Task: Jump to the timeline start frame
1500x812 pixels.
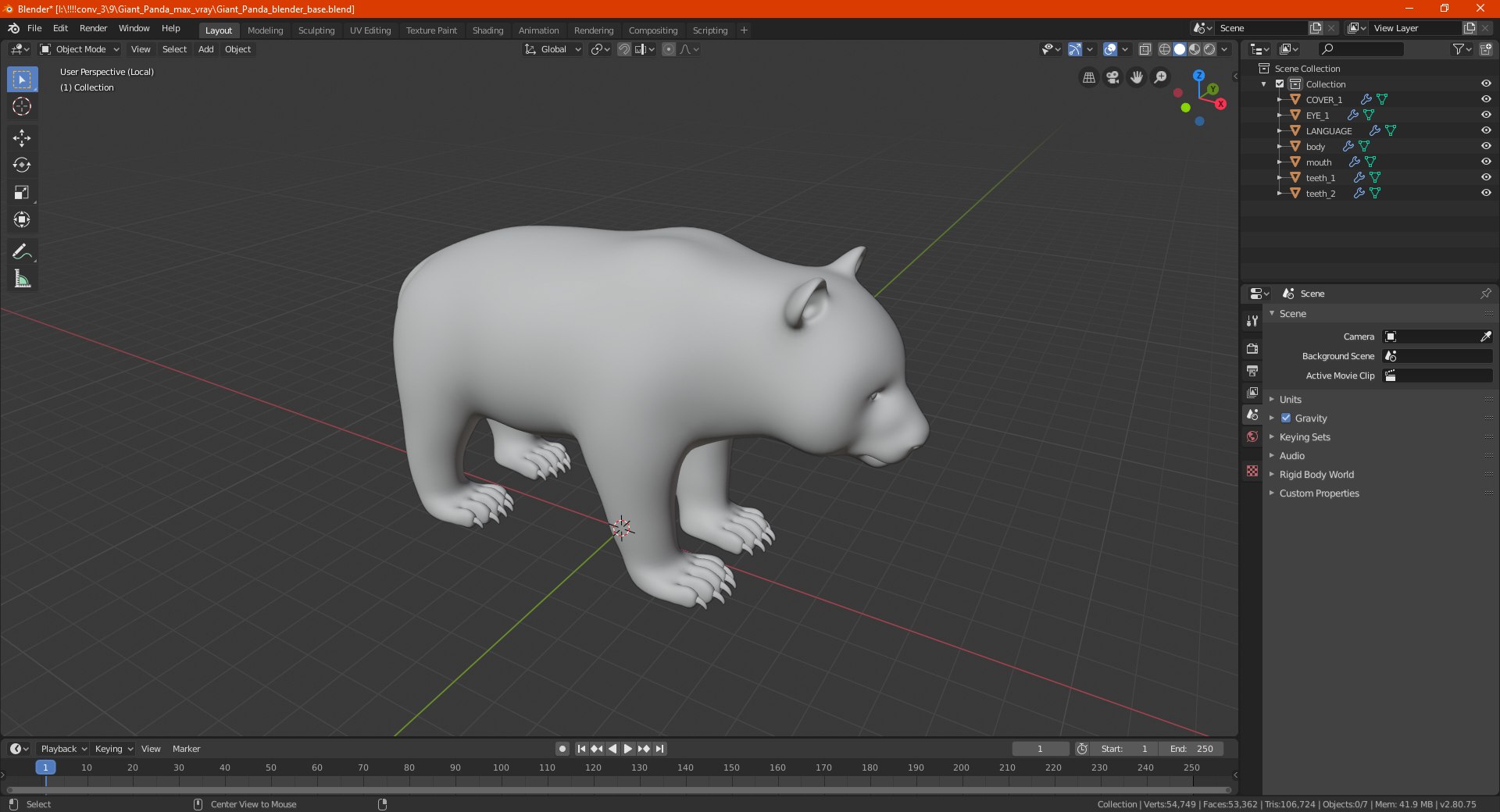Action: click(581, 749)
